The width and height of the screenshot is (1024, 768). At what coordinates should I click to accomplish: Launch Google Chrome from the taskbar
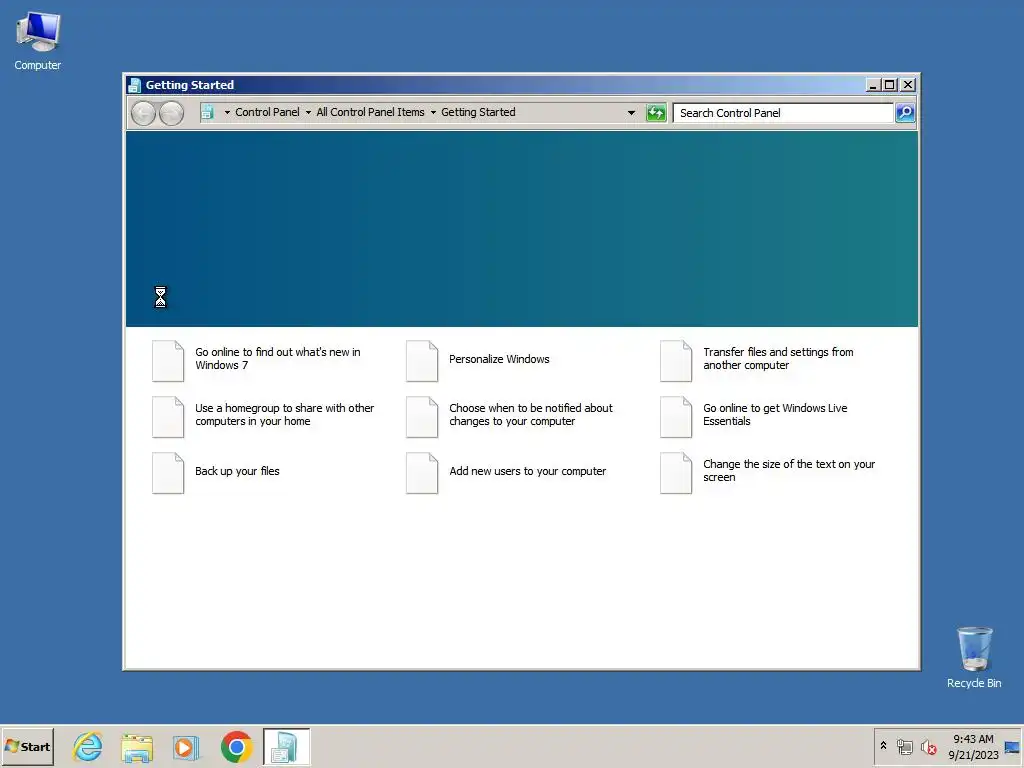click(x=236, y=746)
